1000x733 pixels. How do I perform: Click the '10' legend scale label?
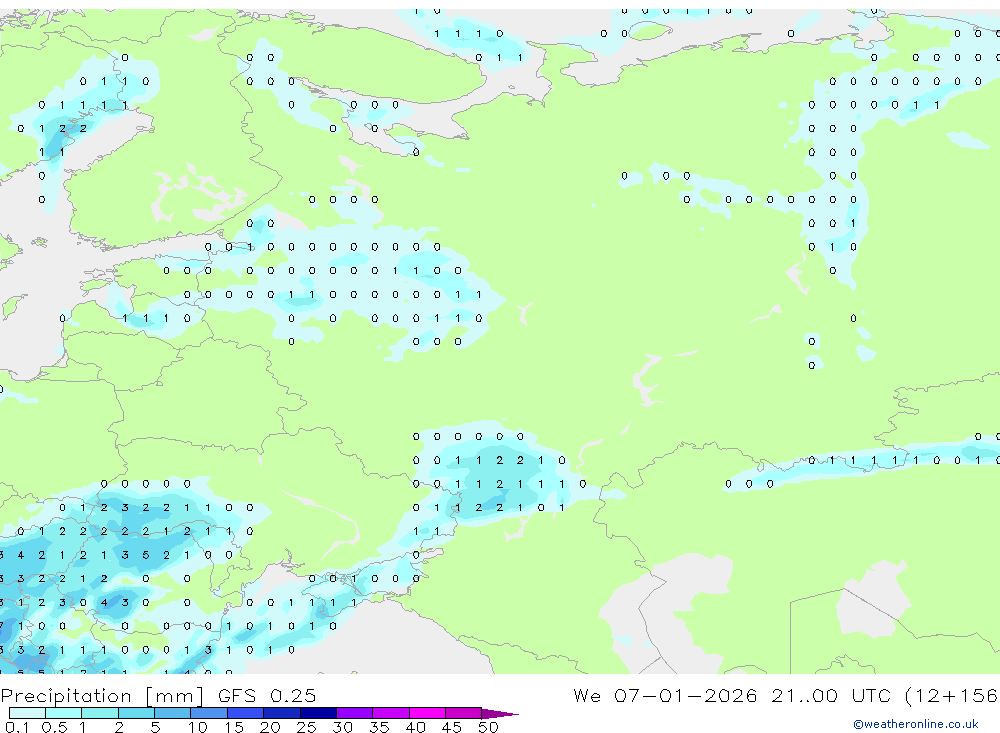pyautogui.click(x=198, y=727)
